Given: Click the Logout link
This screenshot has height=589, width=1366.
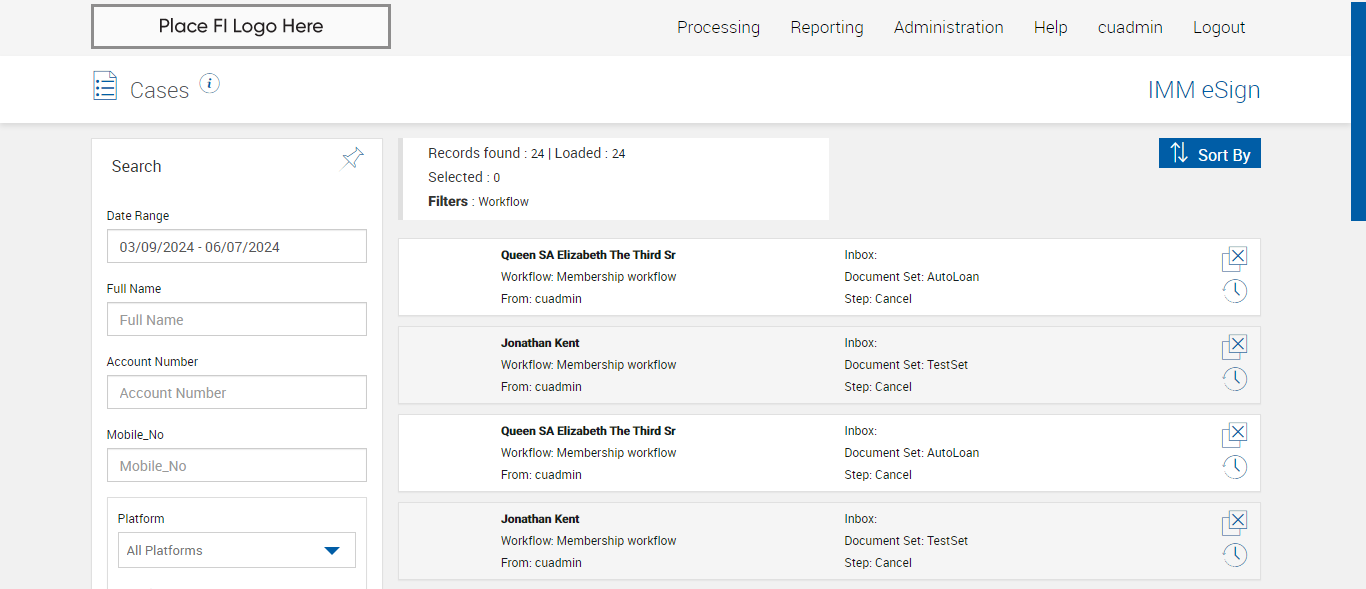Looking at the screenshot, I should pos(1219,27).
